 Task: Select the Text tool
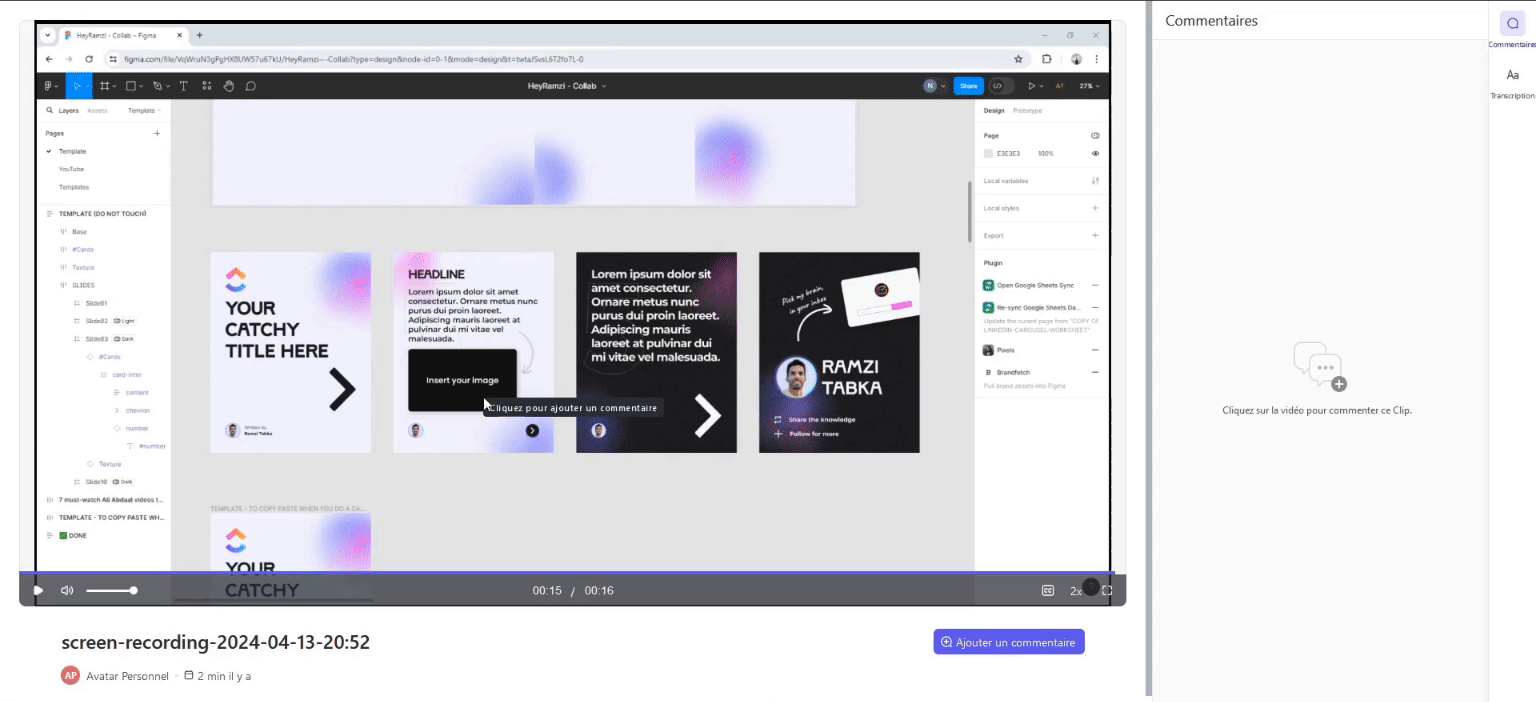coord(183,85)
